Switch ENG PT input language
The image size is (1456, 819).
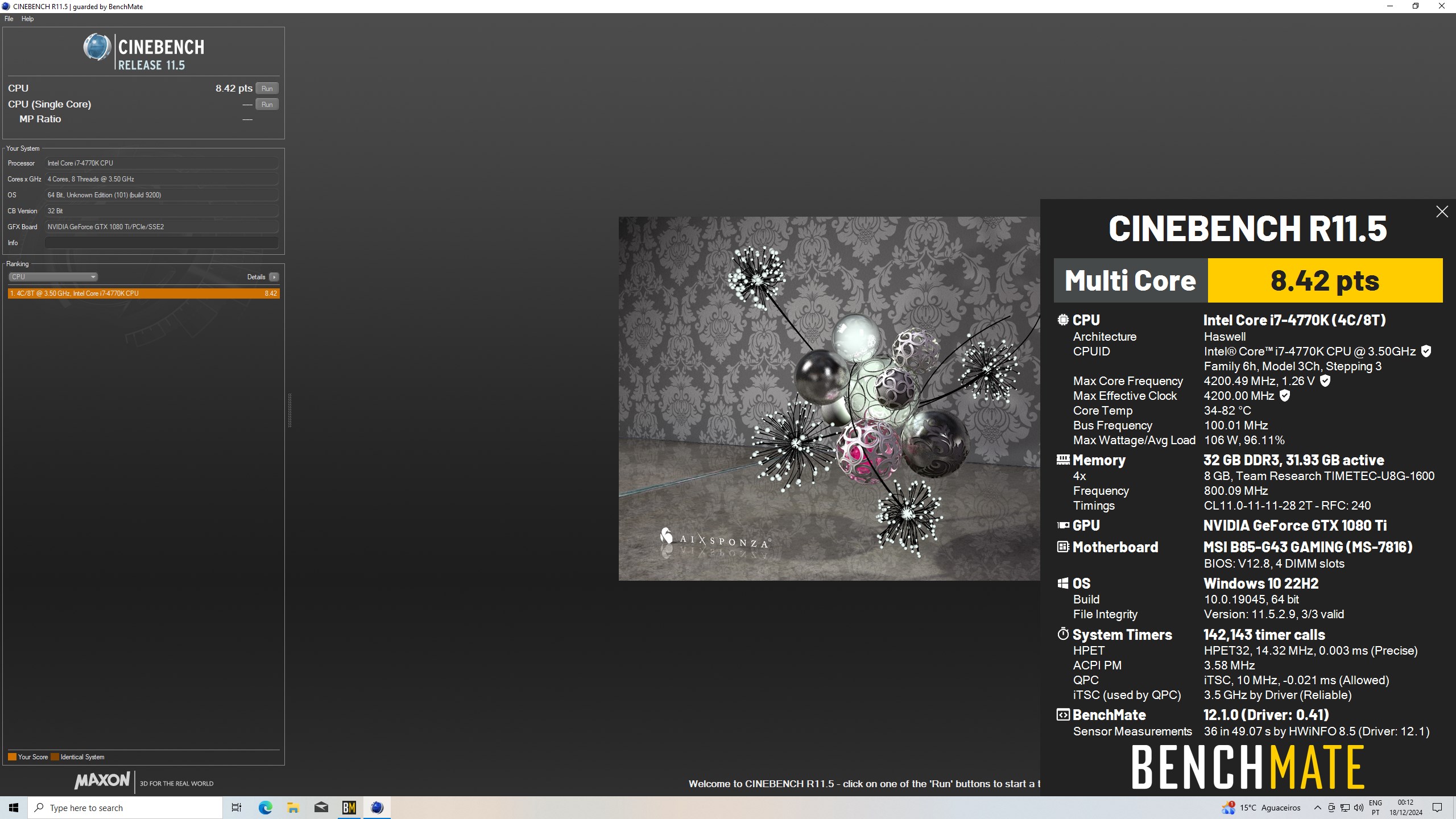click(1375, 808)
